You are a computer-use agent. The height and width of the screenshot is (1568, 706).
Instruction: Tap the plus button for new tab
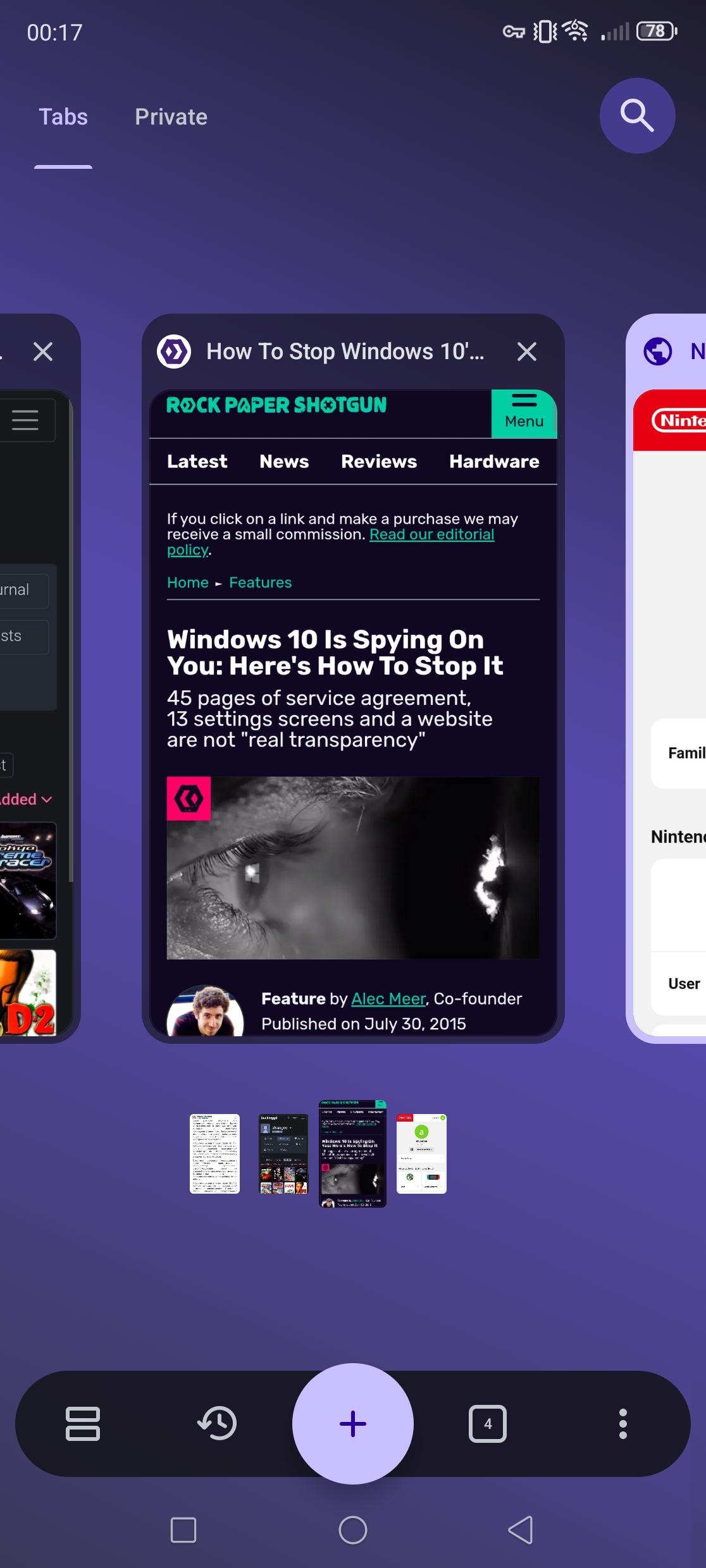[352, 1423]
